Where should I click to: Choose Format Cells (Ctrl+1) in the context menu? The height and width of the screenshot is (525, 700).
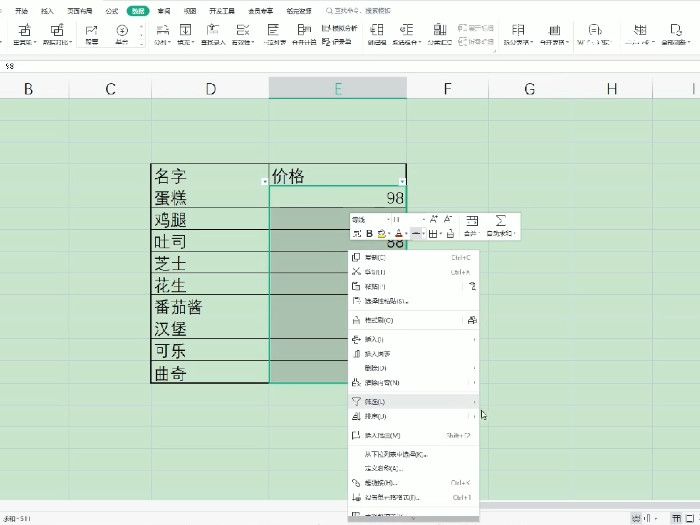tap(413, 497)
